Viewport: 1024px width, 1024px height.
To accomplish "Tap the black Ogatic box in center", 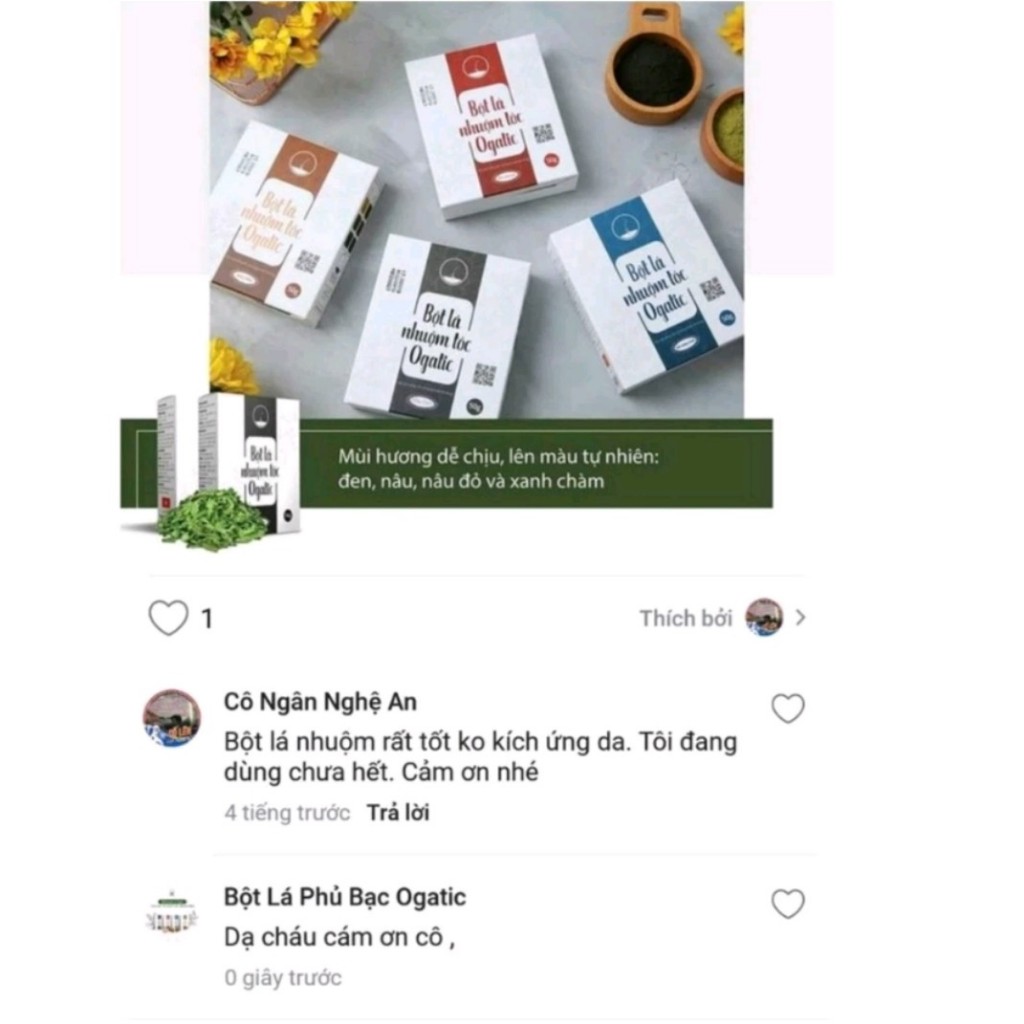I will pyautogui.click(x=436, y=327).
